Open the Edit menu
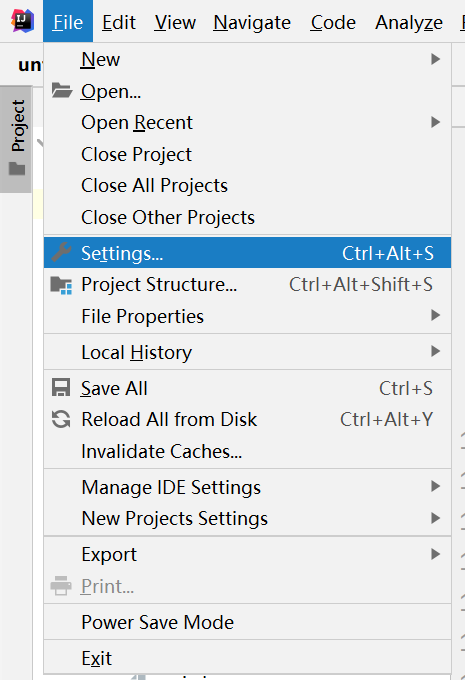This screenshot has height=680, width=465. pos(119,22)
